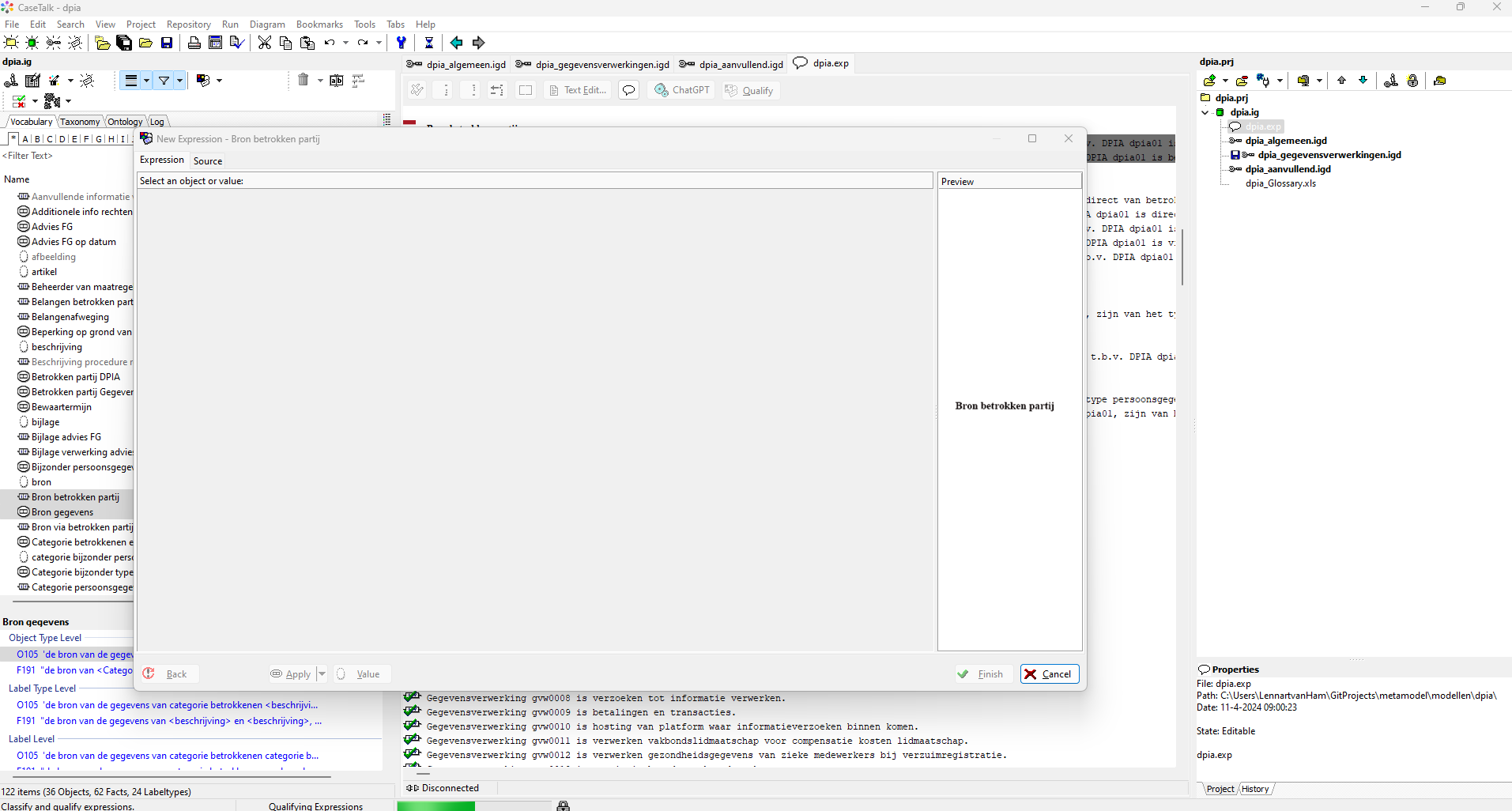Click the hourglass icon in main toolbar

tap(428, 43)
